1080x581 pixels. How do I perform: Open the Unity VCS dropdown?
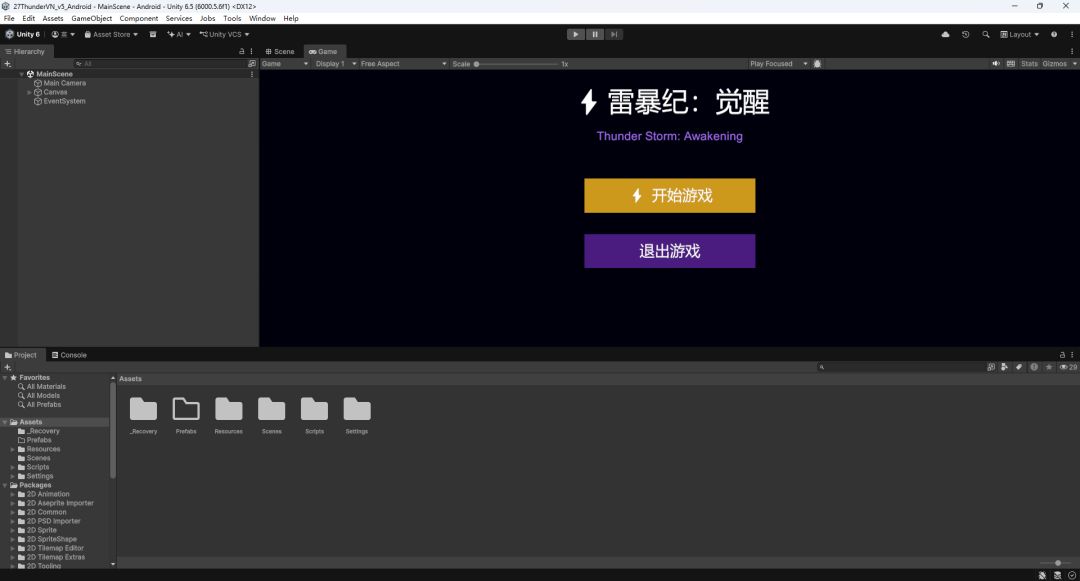(x=224, y=34)
